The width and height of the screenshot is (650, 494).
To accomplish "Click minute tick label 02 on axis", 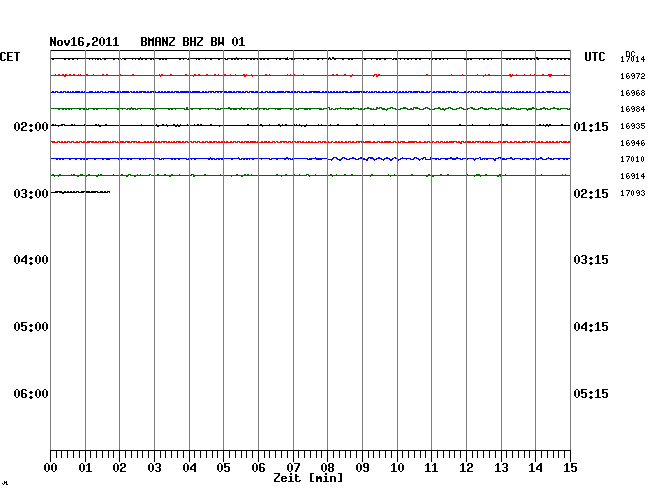I will pos(119,468).
